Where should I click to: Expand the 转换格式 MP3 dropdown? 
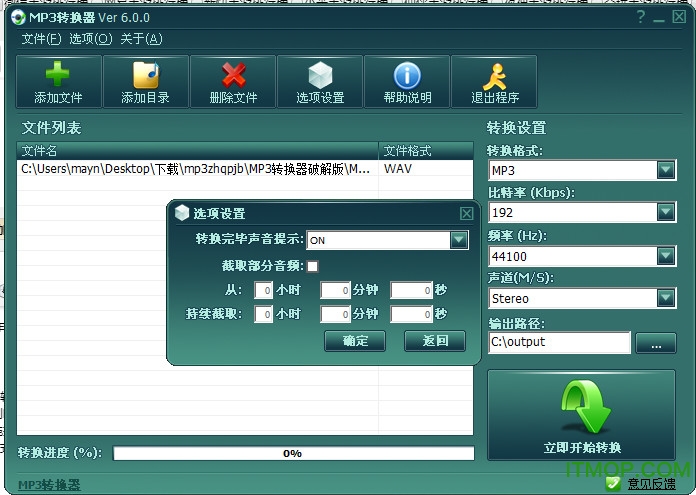[x=666, y=171]
